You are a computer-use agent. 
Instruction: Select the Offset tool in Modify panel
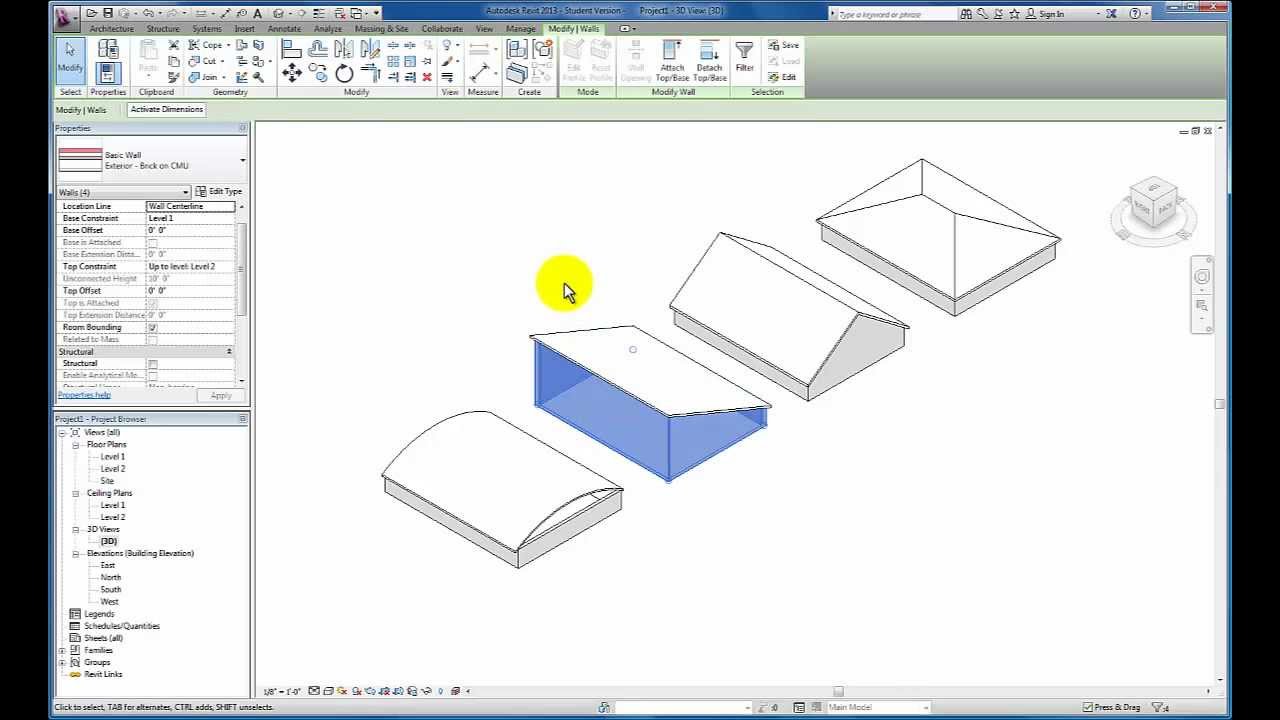click(318, 49)
